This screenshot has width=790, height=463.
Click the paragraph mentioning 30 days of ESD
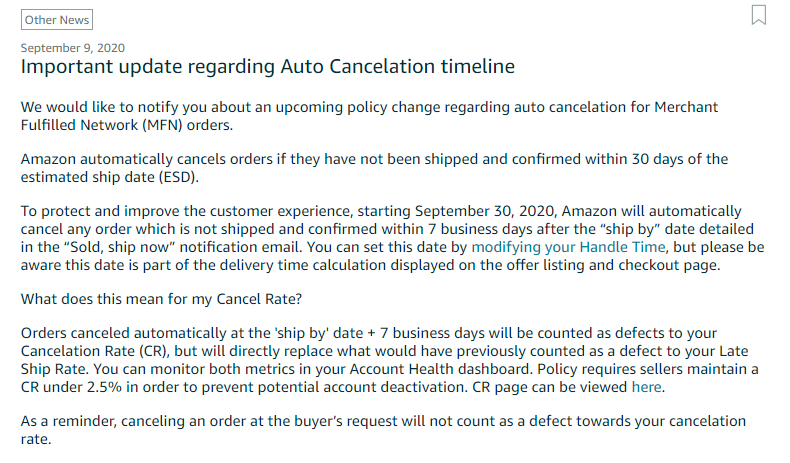(374, 168)
